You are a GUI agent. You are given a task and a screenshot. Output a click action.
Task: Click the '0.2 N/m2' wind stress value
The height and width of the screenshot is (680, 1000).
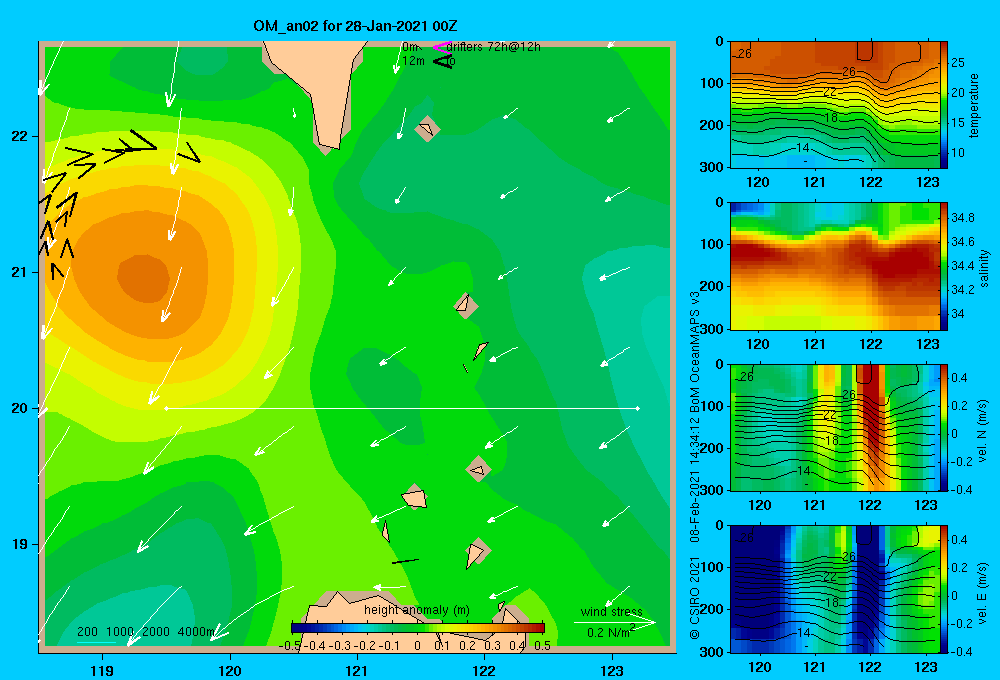[x=611, y=632]
